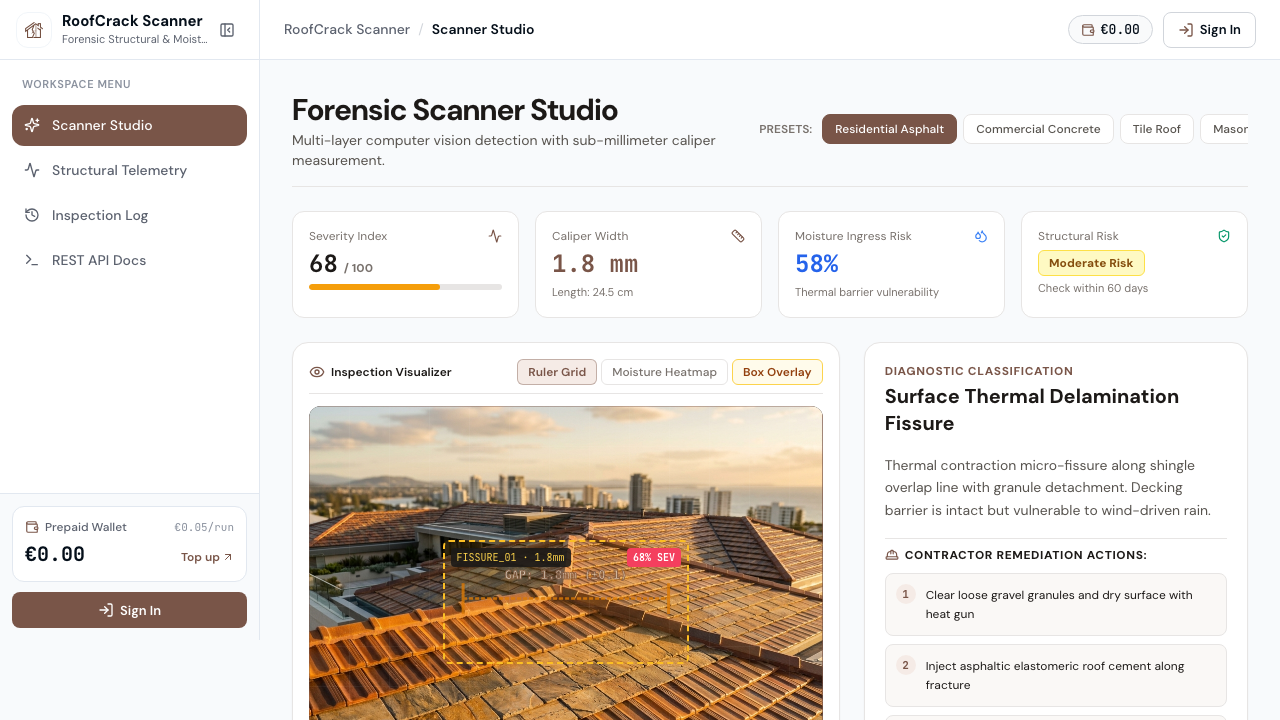The width and height of the screenshot is (1280, 720).
Task: Toggle the Ruler Grid overlay
Action: 557,372
